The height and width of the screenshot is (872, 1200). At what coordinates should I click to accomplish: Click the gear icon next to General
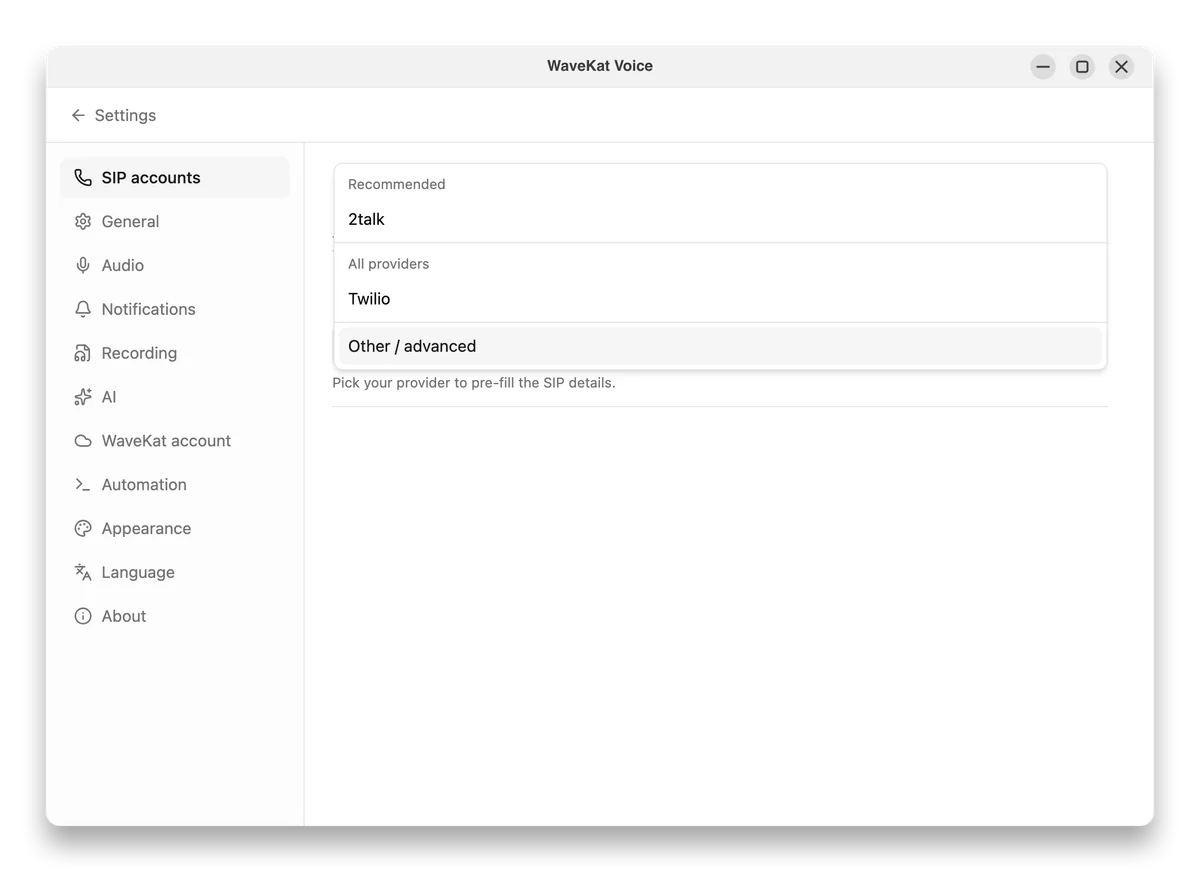(83, 222)
